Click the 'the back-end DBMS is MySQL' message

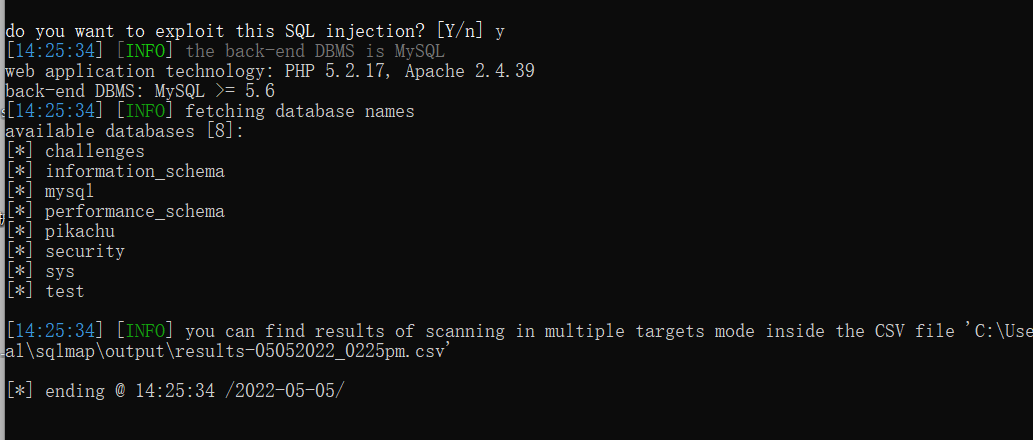click(314, 51)
